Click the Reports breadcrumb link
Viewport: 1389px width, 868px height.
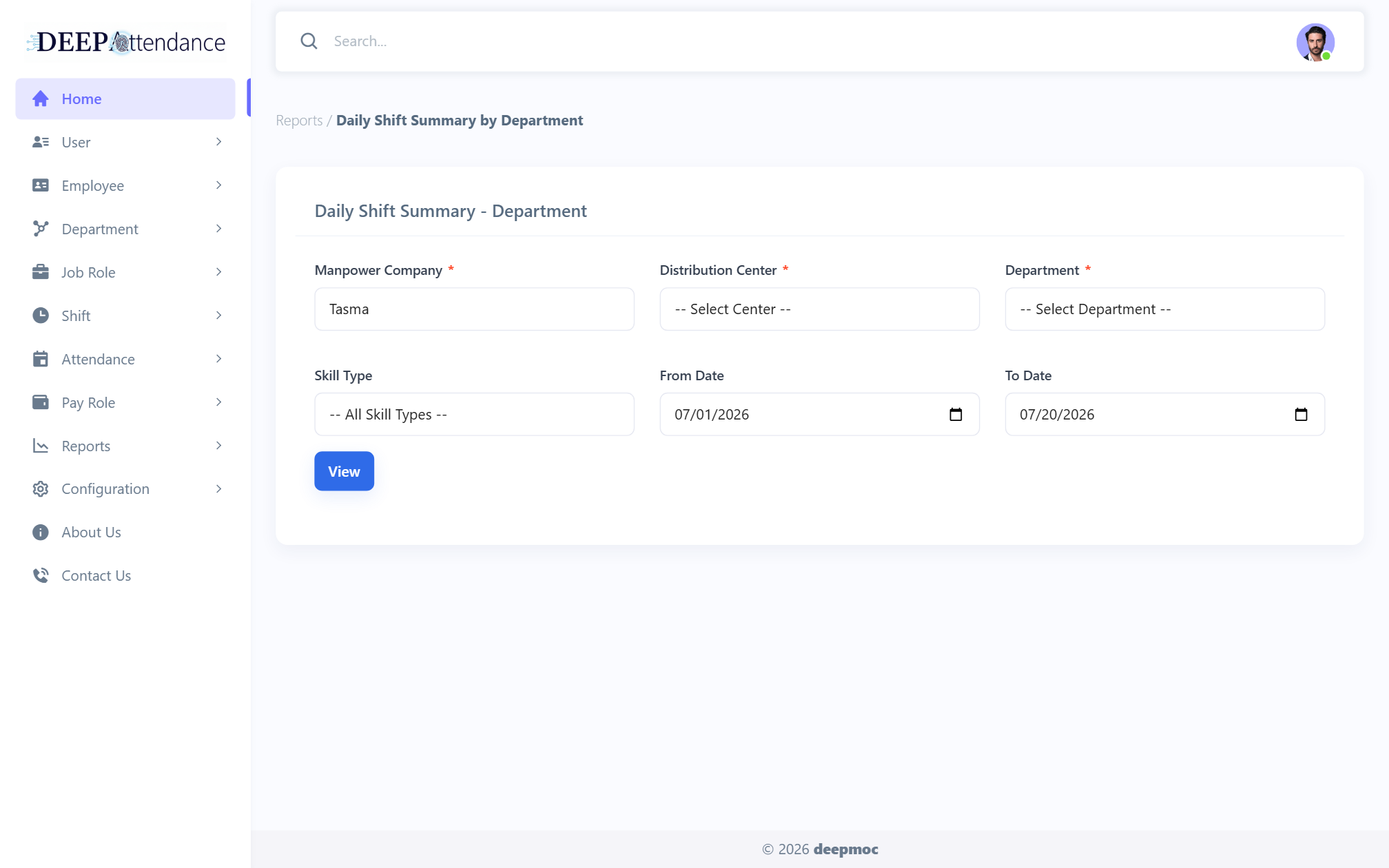299,121
